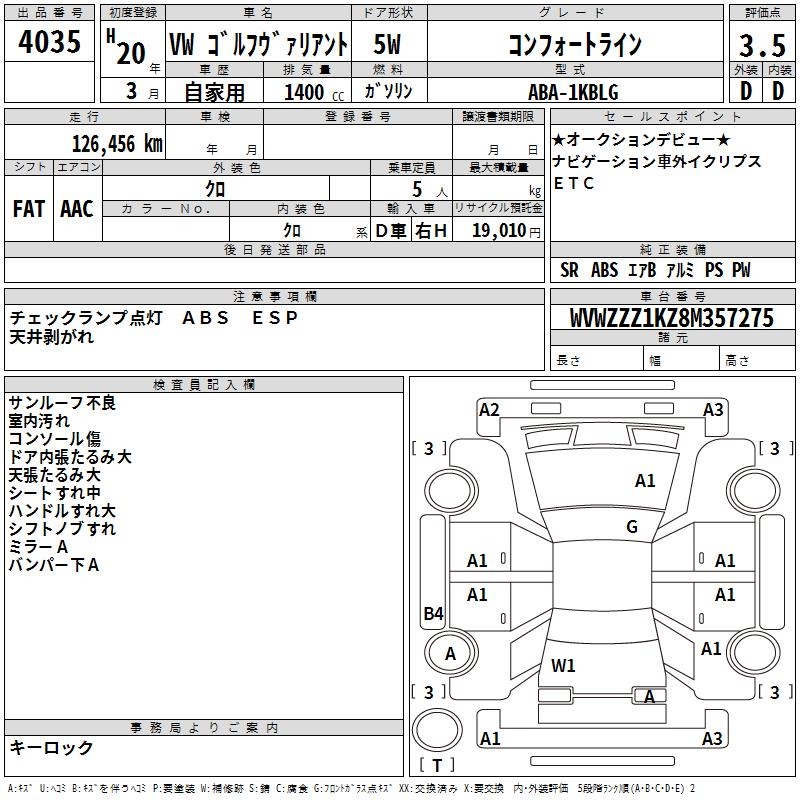Click the steering position 右H
This screenshot has height=800, width=800.
(x=431, y=231)
